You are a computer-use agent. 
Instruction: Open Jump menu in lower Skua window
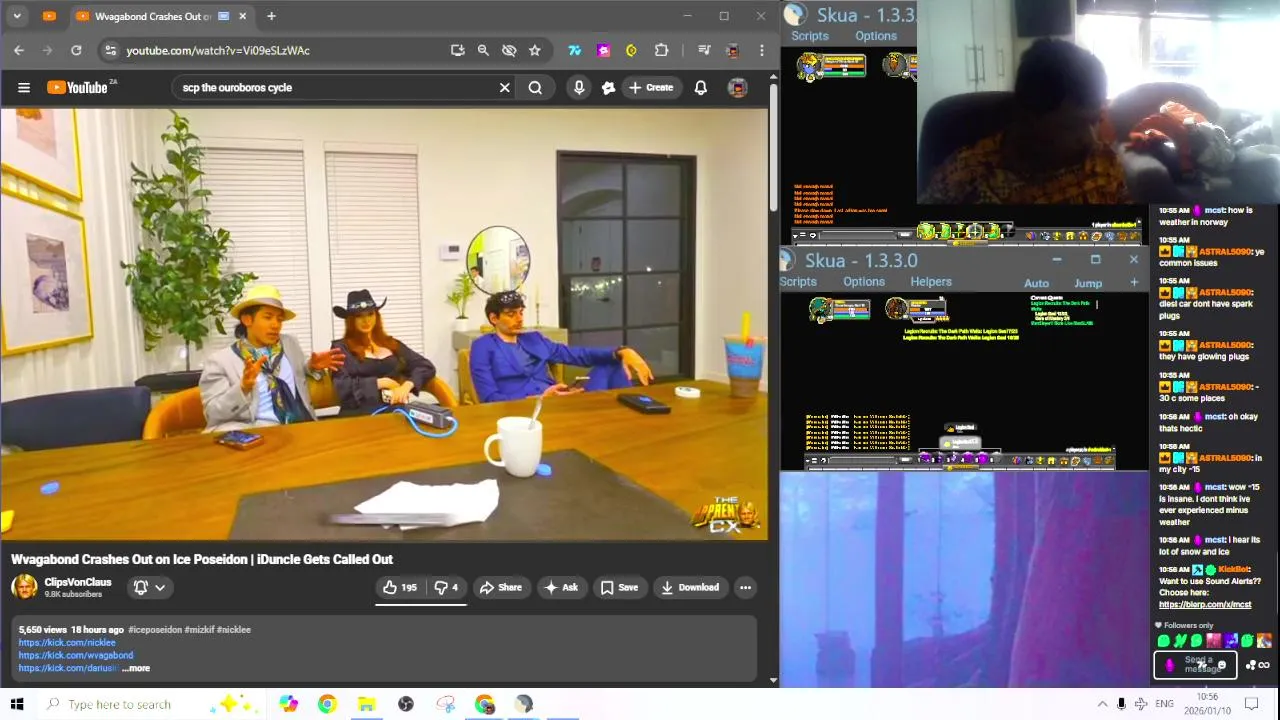pyautogui.click(x=1088, y=284)
